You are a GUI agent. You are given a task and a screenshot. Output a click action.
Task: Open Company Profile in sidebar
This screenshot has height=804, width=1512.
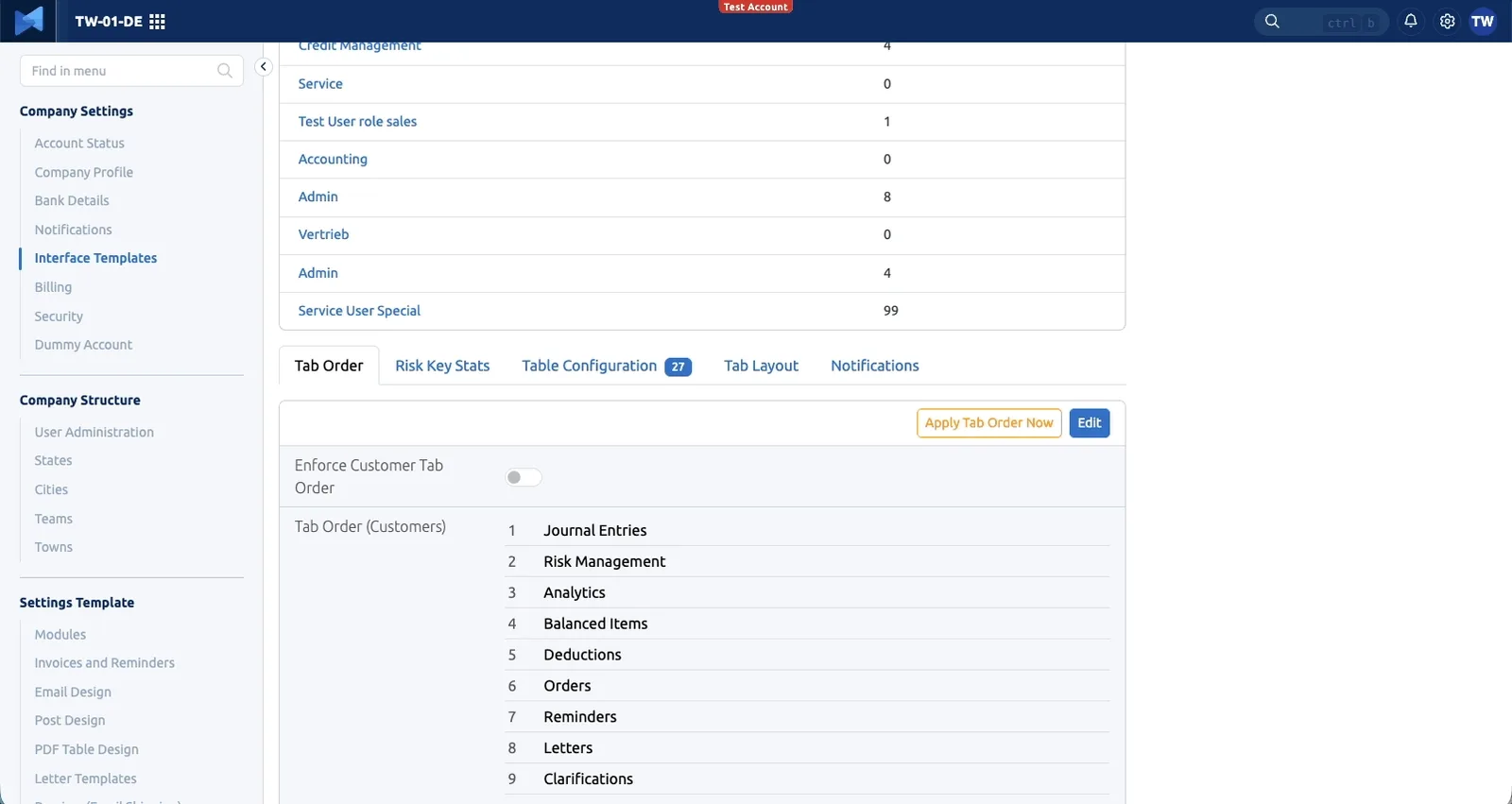84,173
